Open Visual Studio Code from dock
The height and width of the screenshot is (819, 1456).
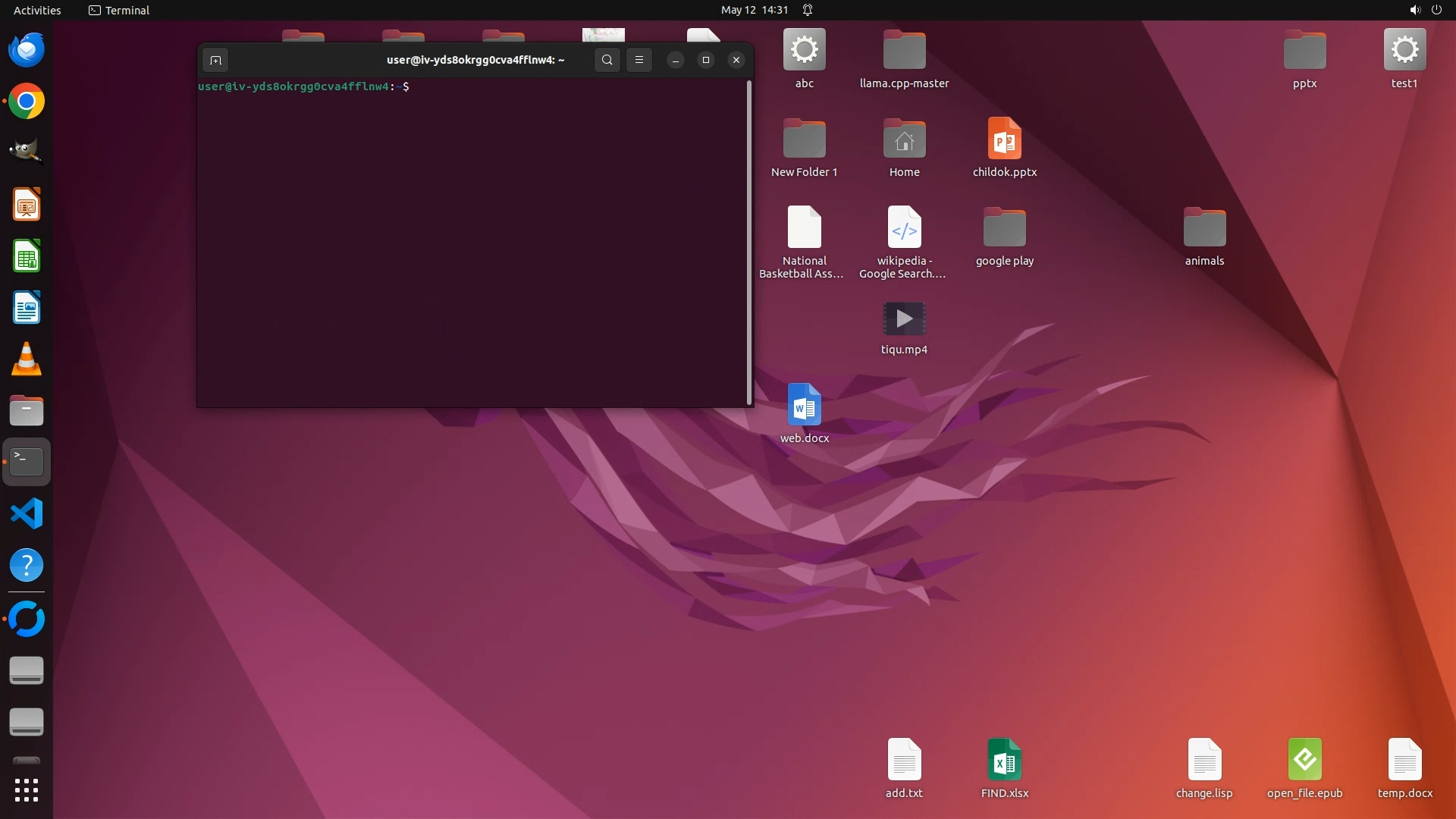tap(27, 514)
